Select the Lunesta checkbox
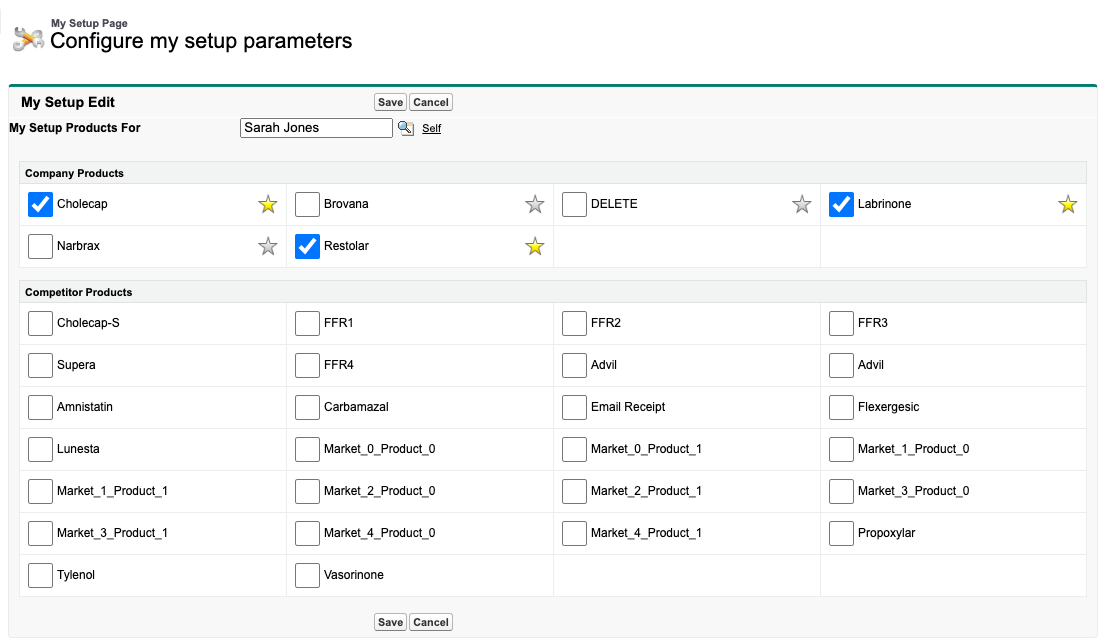This screenshot has height=641, width=1101. click(x=40, y=449)
